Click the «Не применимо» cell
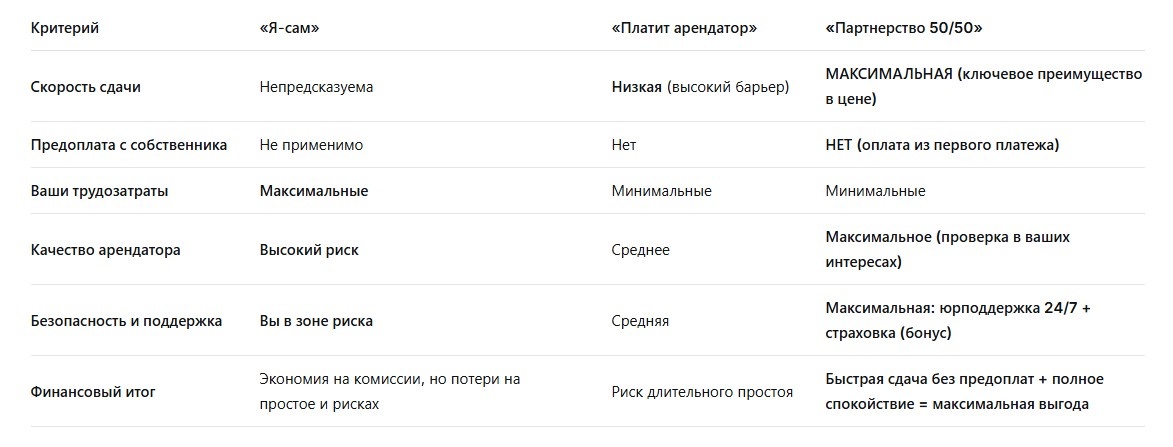This screenshot has width=1173, height=447. [311, 145]
